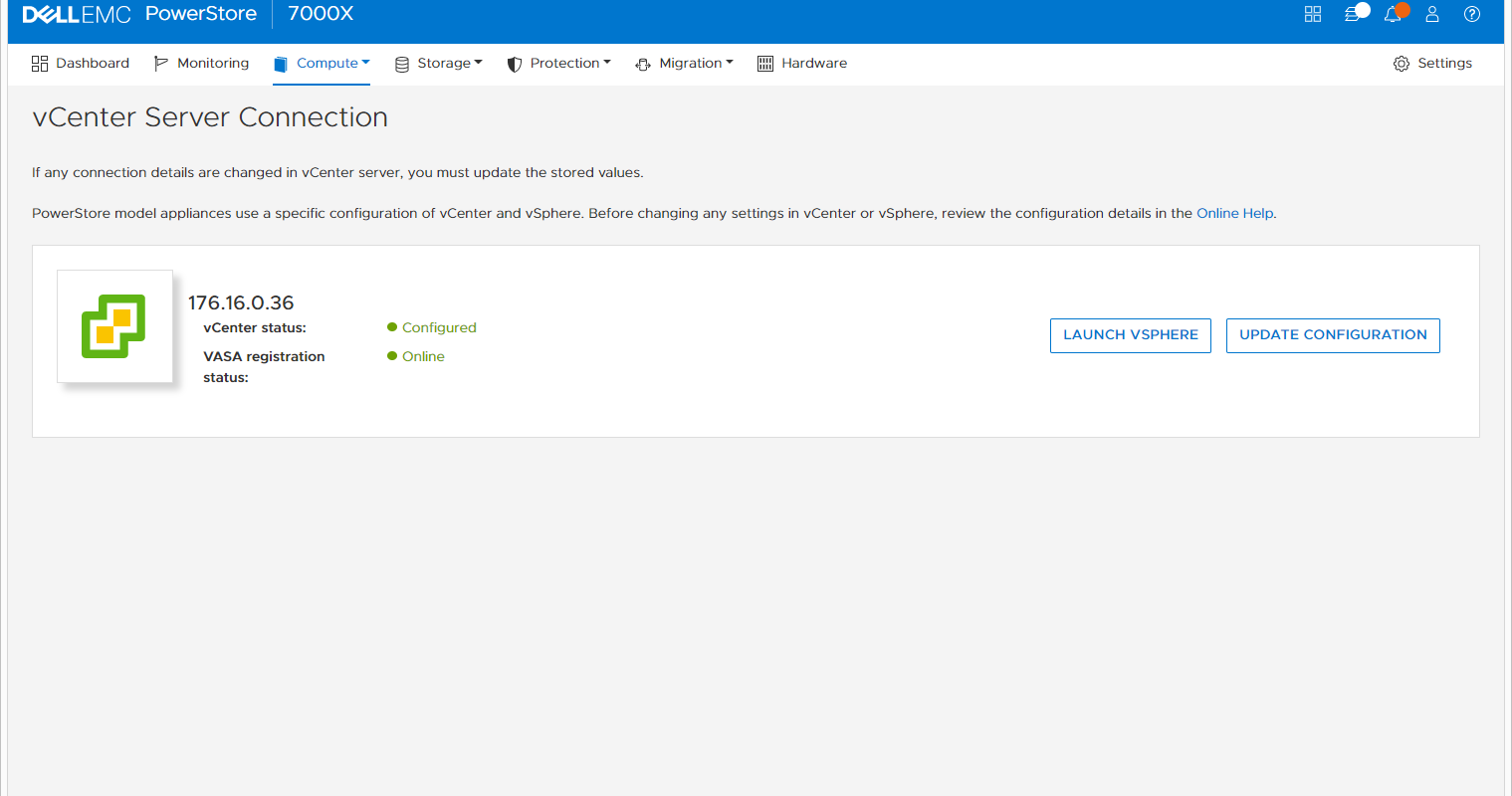The height and width of the screenshot is (796, 1512).
Task: Click the PowerStore product name
Action: pyautogui.click(x=201, y=14)
